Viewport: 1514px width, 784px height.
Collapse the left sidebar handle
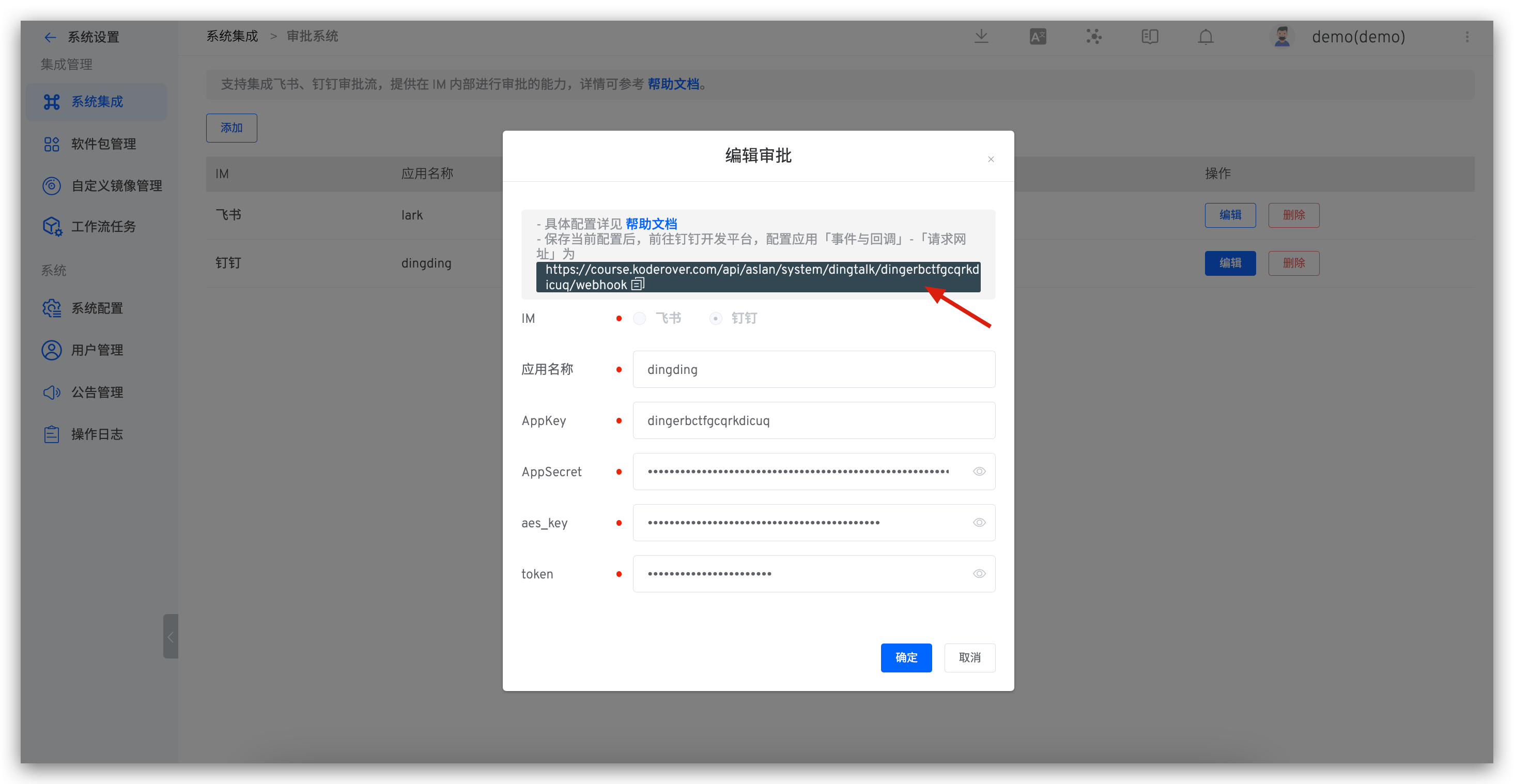click(171, 637)
